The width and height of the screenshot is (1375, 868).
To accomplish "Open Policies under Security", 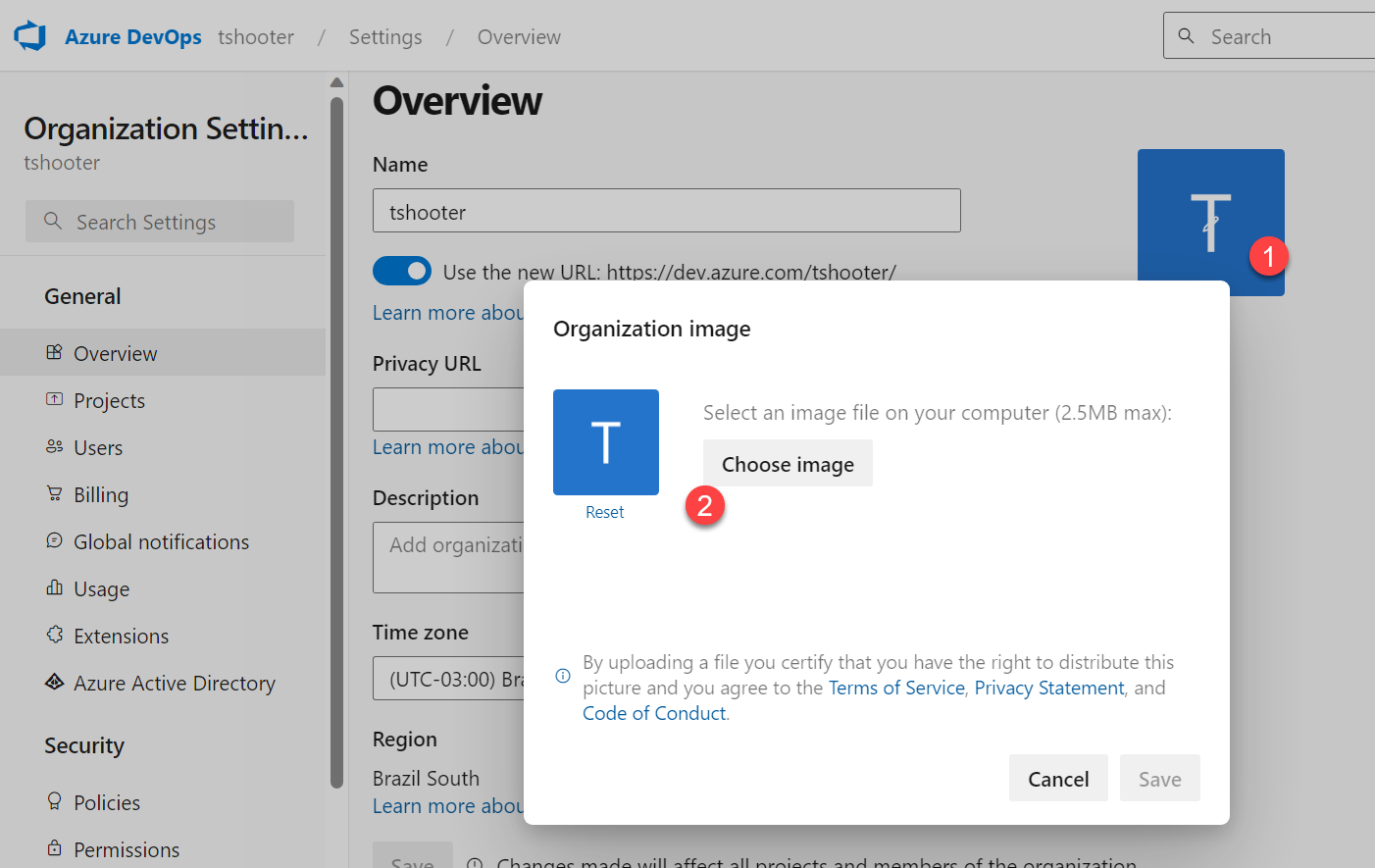I will (x=163, y=802).
